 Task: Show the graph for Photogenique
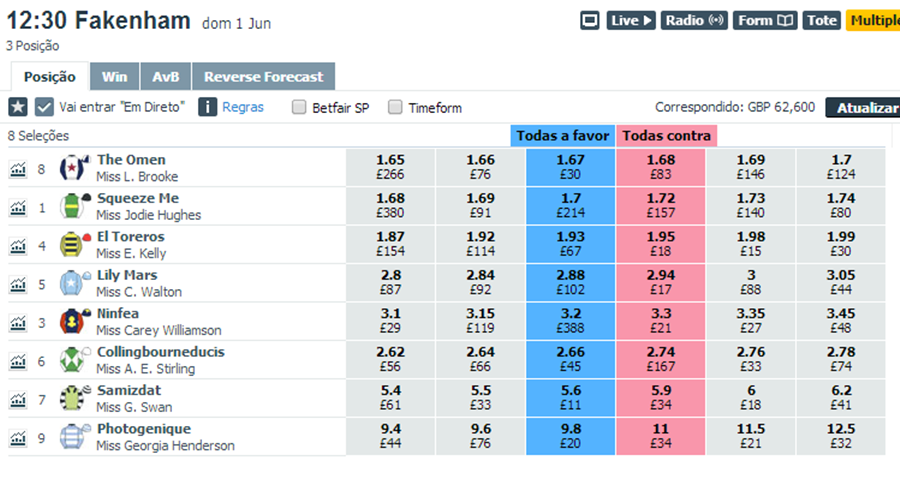[18, 437]
